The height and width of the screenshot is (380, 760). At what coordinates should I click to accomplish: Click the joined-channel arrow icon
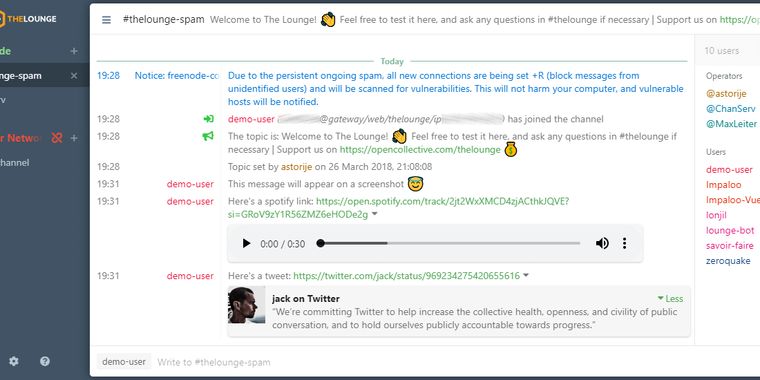(x=208, y=119)
